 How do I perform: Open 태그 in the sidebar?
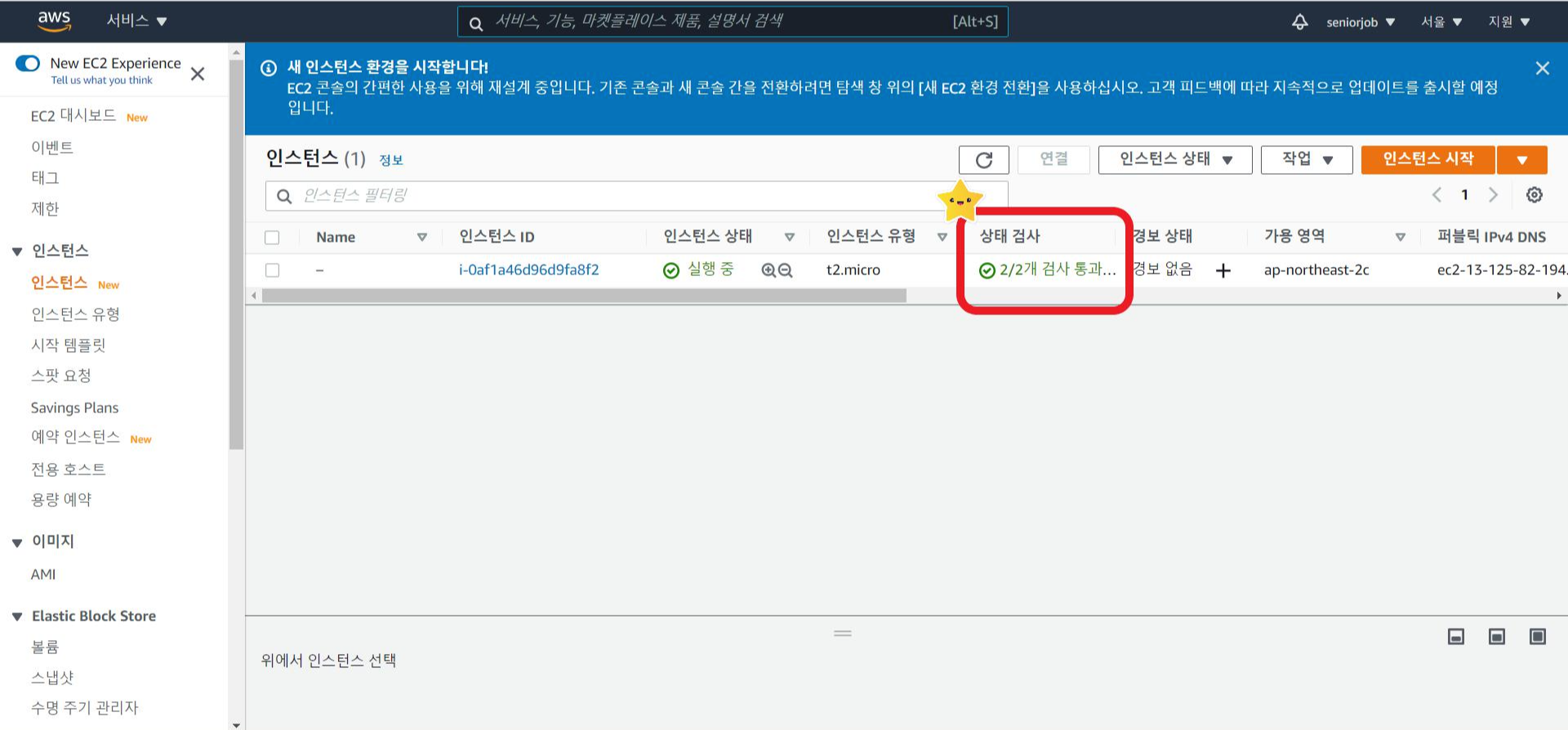45,177
